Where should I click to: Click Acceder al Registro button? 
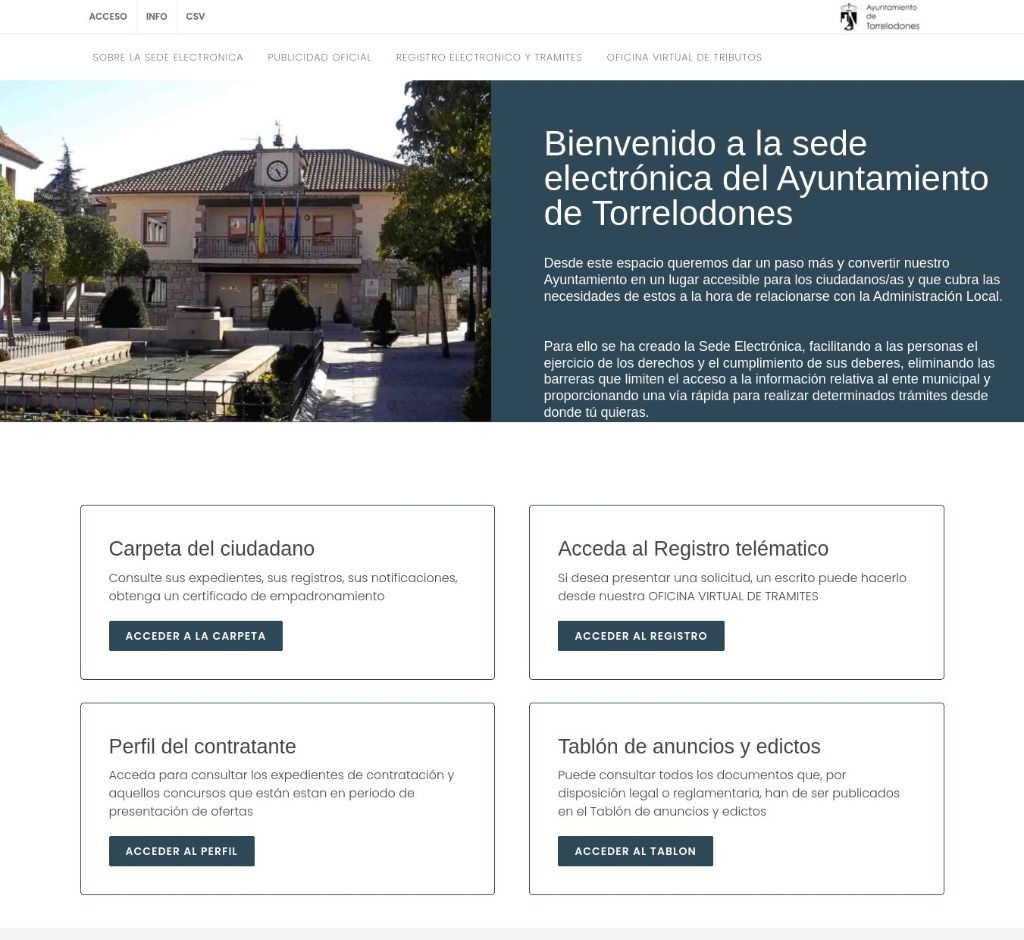(x=641, y=636)
